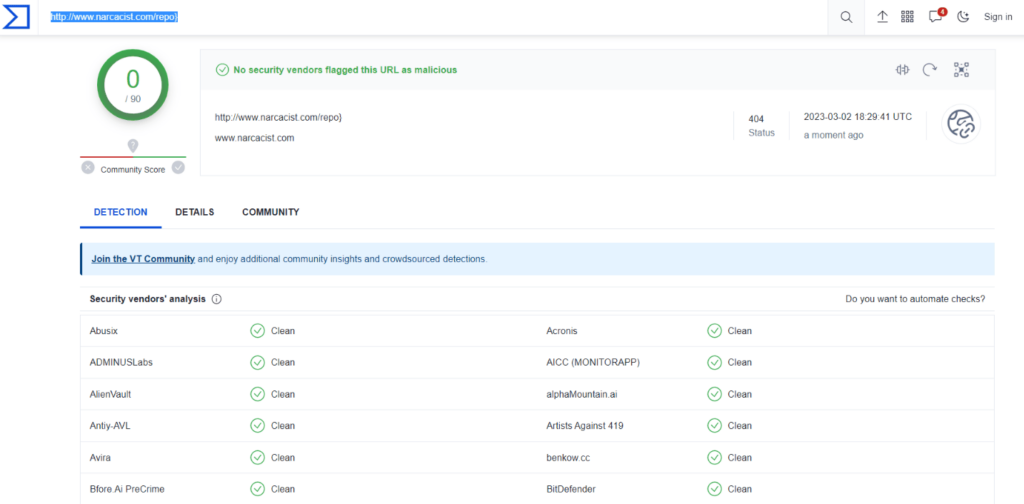1024x504 pixels.
Task: Click the reanalyze refresh icon
Action: (930, 69)
